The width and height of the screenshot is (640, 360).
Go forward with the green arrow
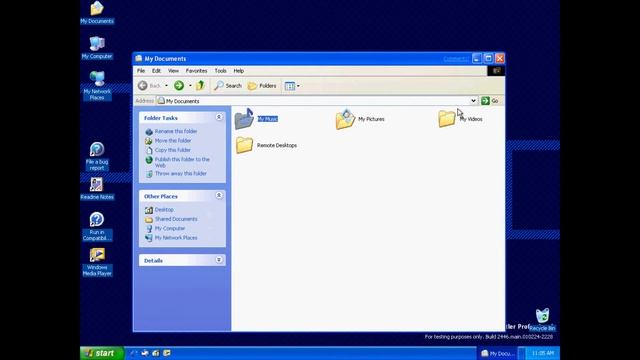coord(179,86)
